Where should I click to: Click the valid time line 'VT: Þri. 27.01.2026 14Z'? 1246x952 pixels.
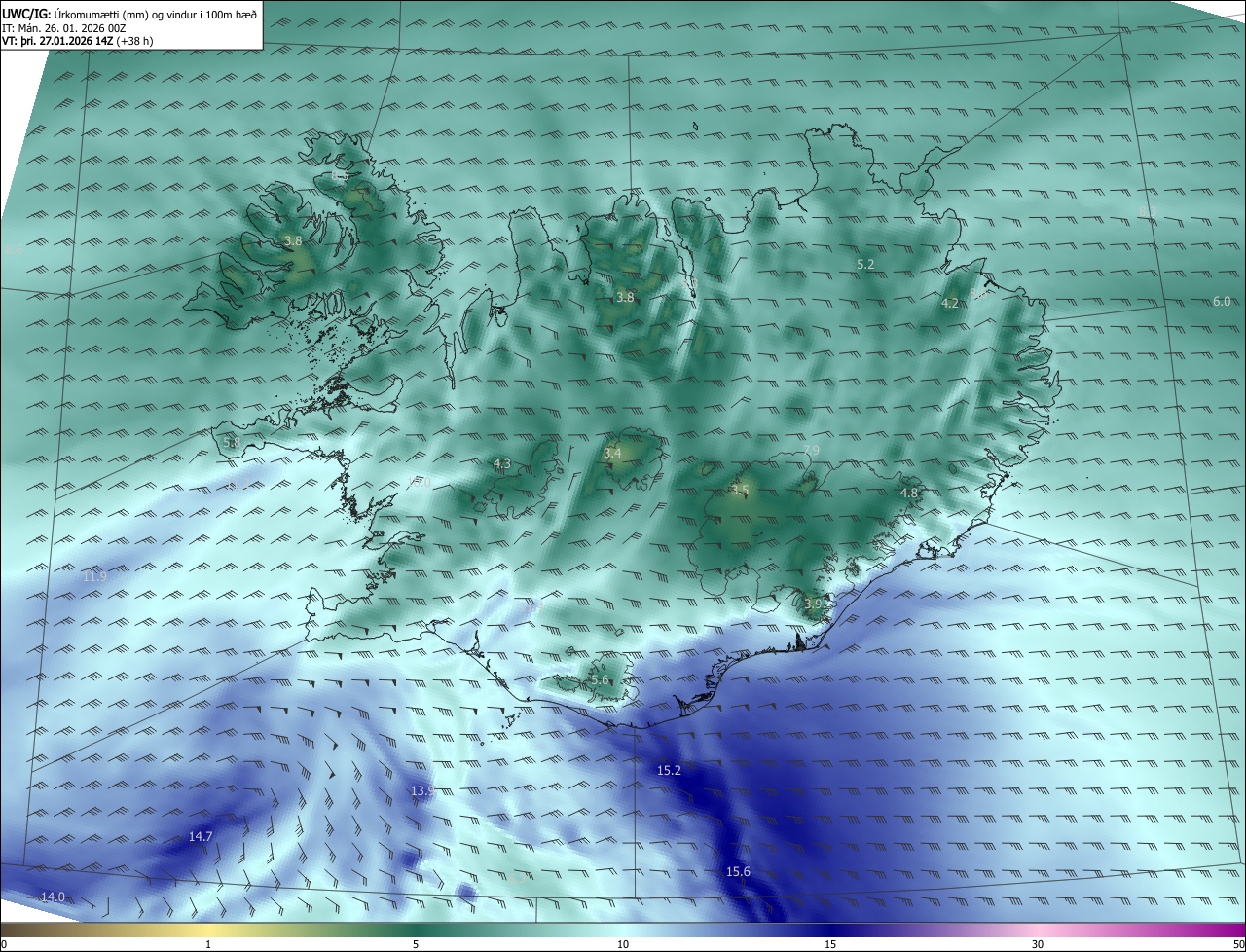(59, 41)
